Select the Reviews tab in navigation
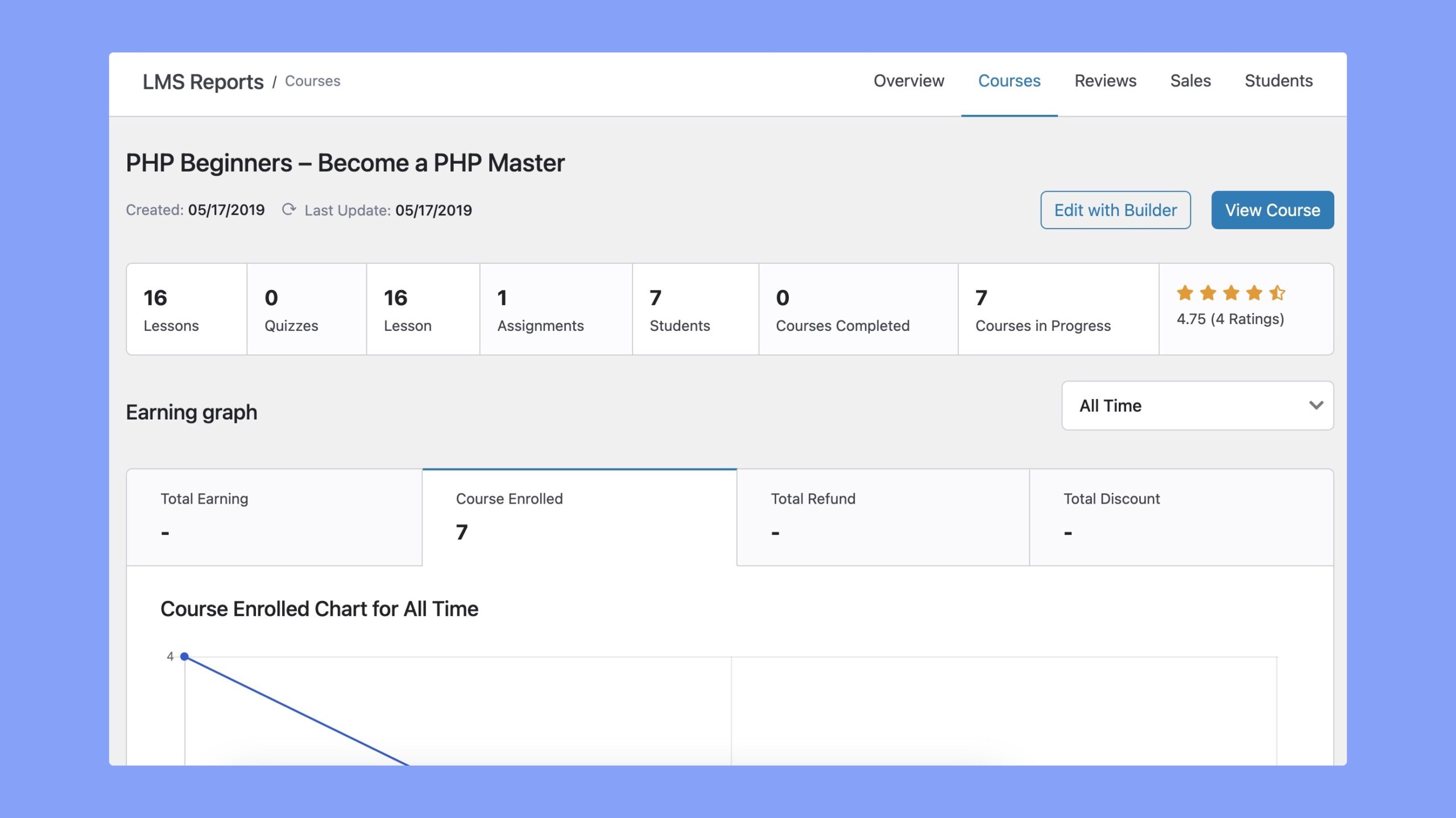The height and width of the screenshot is (818, 1456). (1105, 80)
